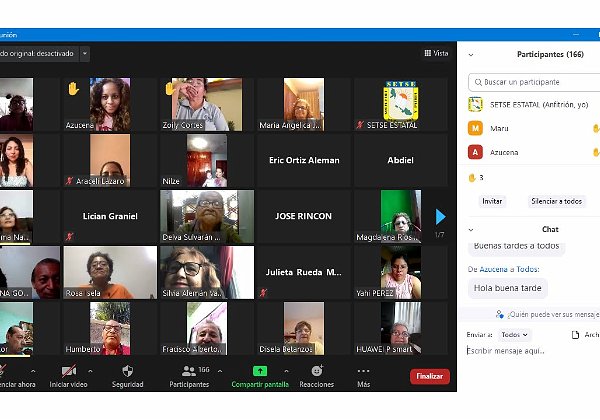Select Silvia Alemán video tile
Viewport: 600px width, 420px height.
click(207, 272)
